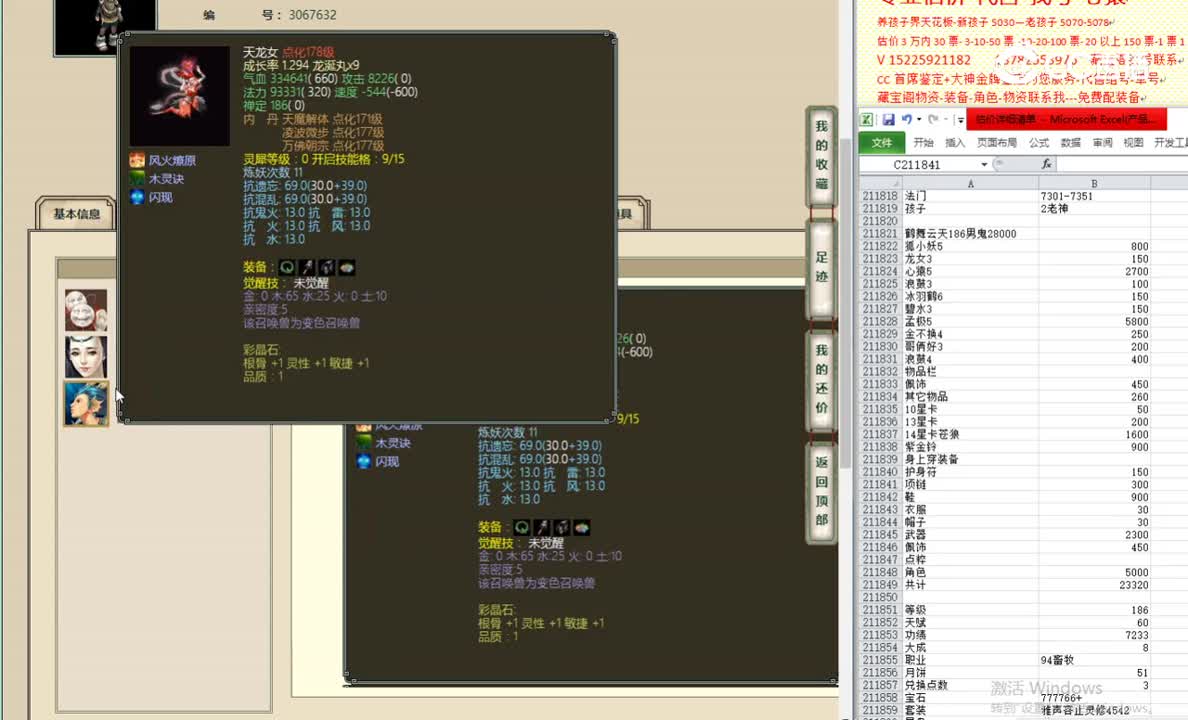Click the 功绩 value 7233 cell
1188x720 pixels.
(x=1094, y=635)
